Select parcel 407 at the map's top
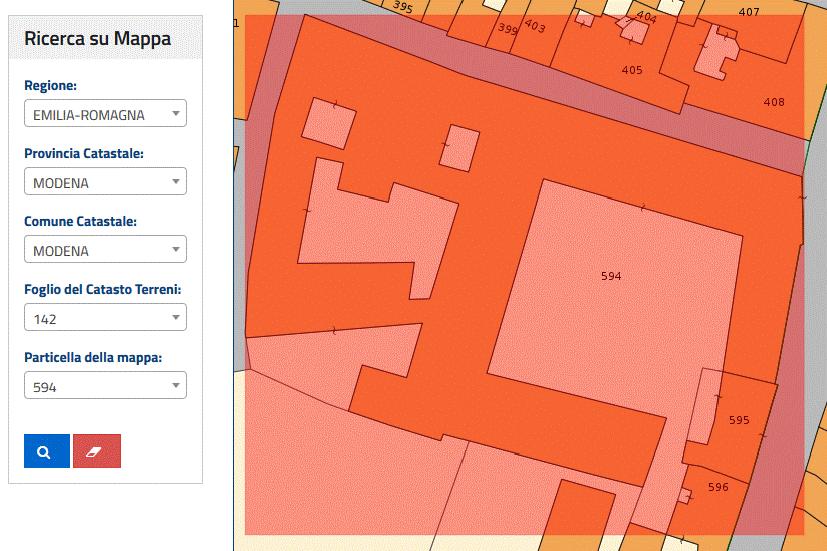 click(748, 12)
